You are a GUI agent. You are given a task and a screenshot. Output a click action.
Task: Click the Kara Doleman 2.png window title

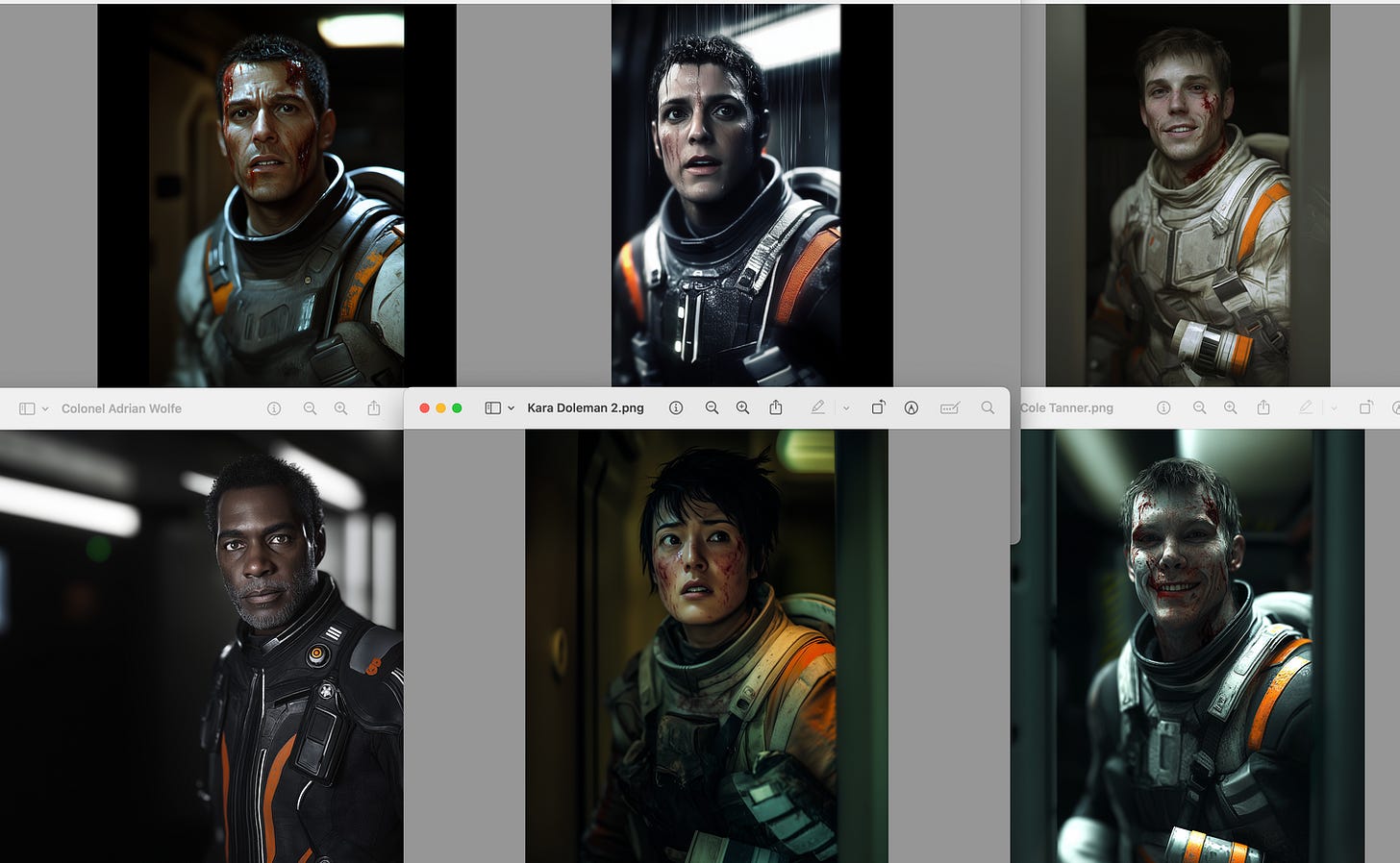[585, 408]
